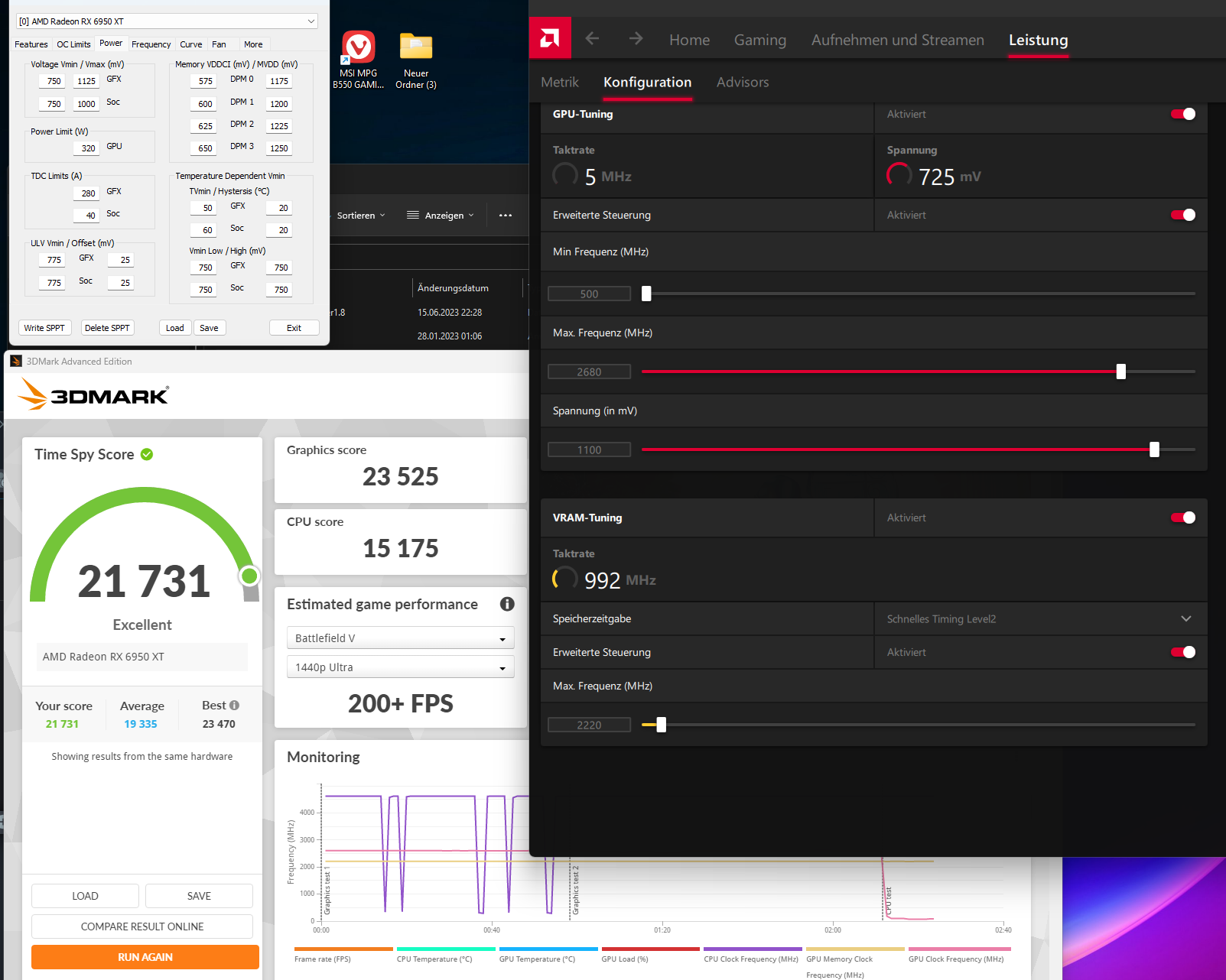Open Advisors sub-tab
1226x980 pixels.
743,82
